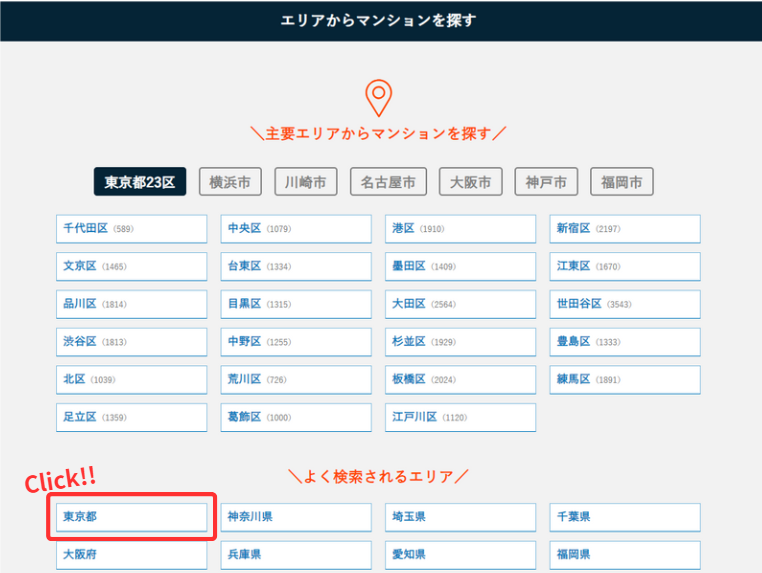Viewport: 762px width, 573px height.
Task: Open the 台東区 area link
Action: tap(296, 266)
